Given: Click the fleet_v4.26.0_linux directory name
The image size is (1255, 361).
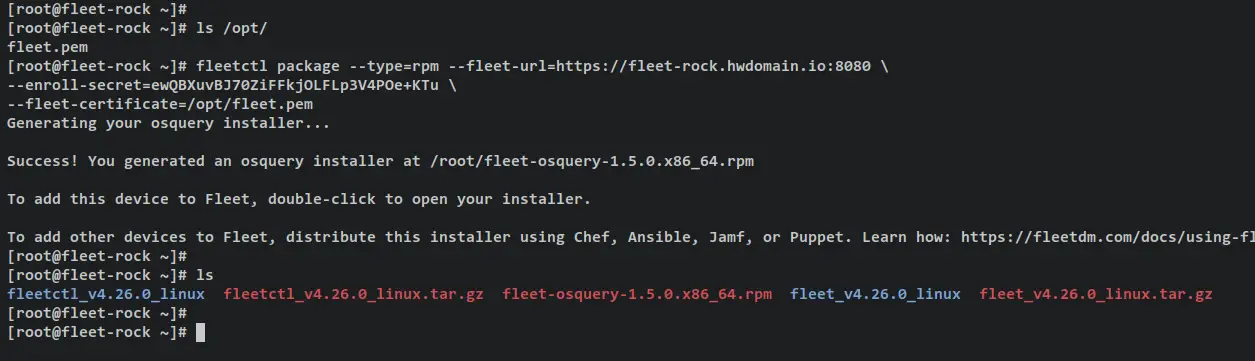Looking at the screenshot, I should [875, 294].
